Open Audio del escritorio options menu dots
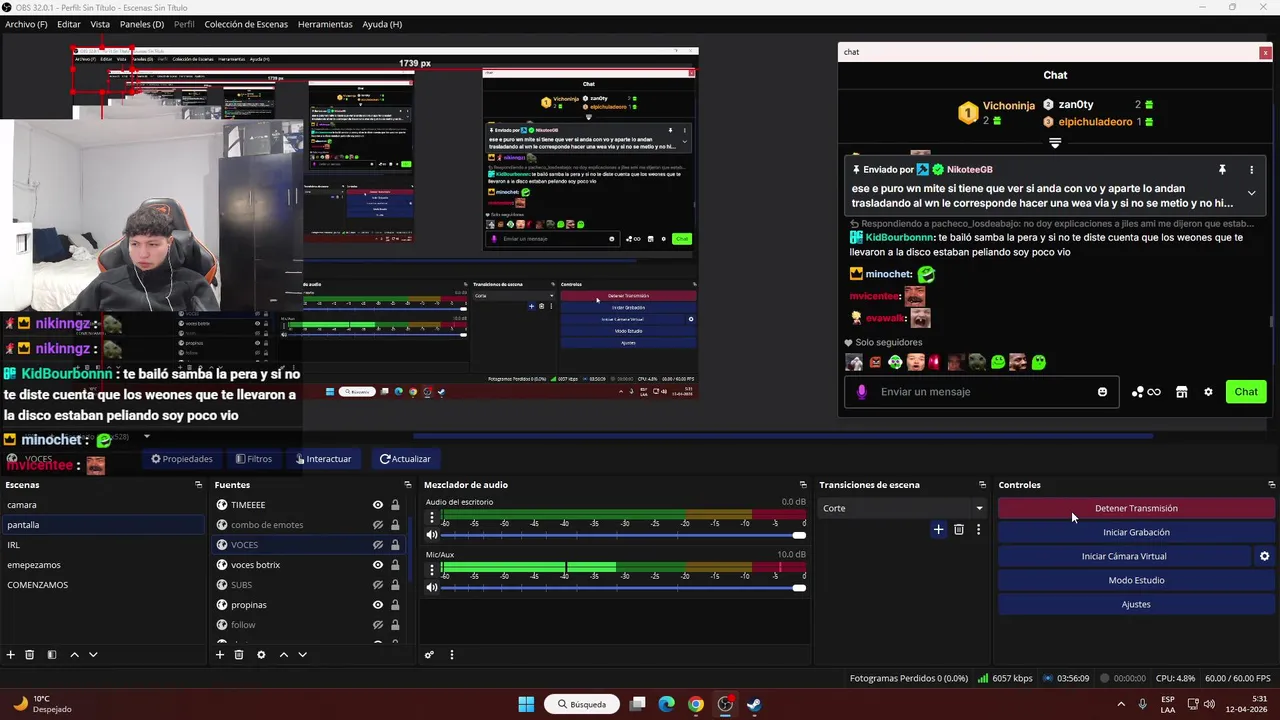The width and height of the screenshot is (1280, 720). click(432, 518)
